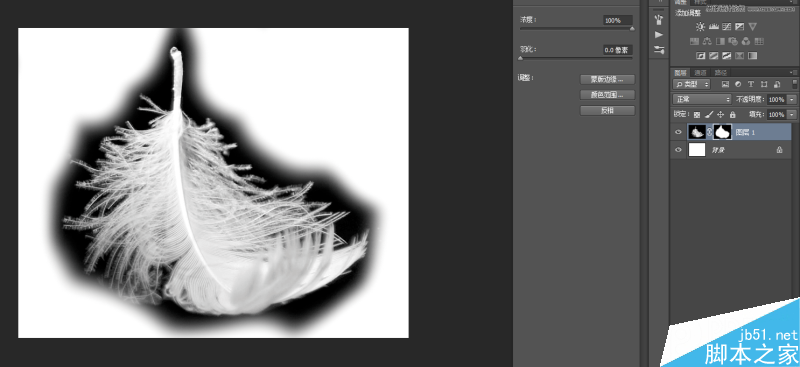Open the Actions panel play icon
The height and width of the screenshot is (367, 800).
(659, 35)
